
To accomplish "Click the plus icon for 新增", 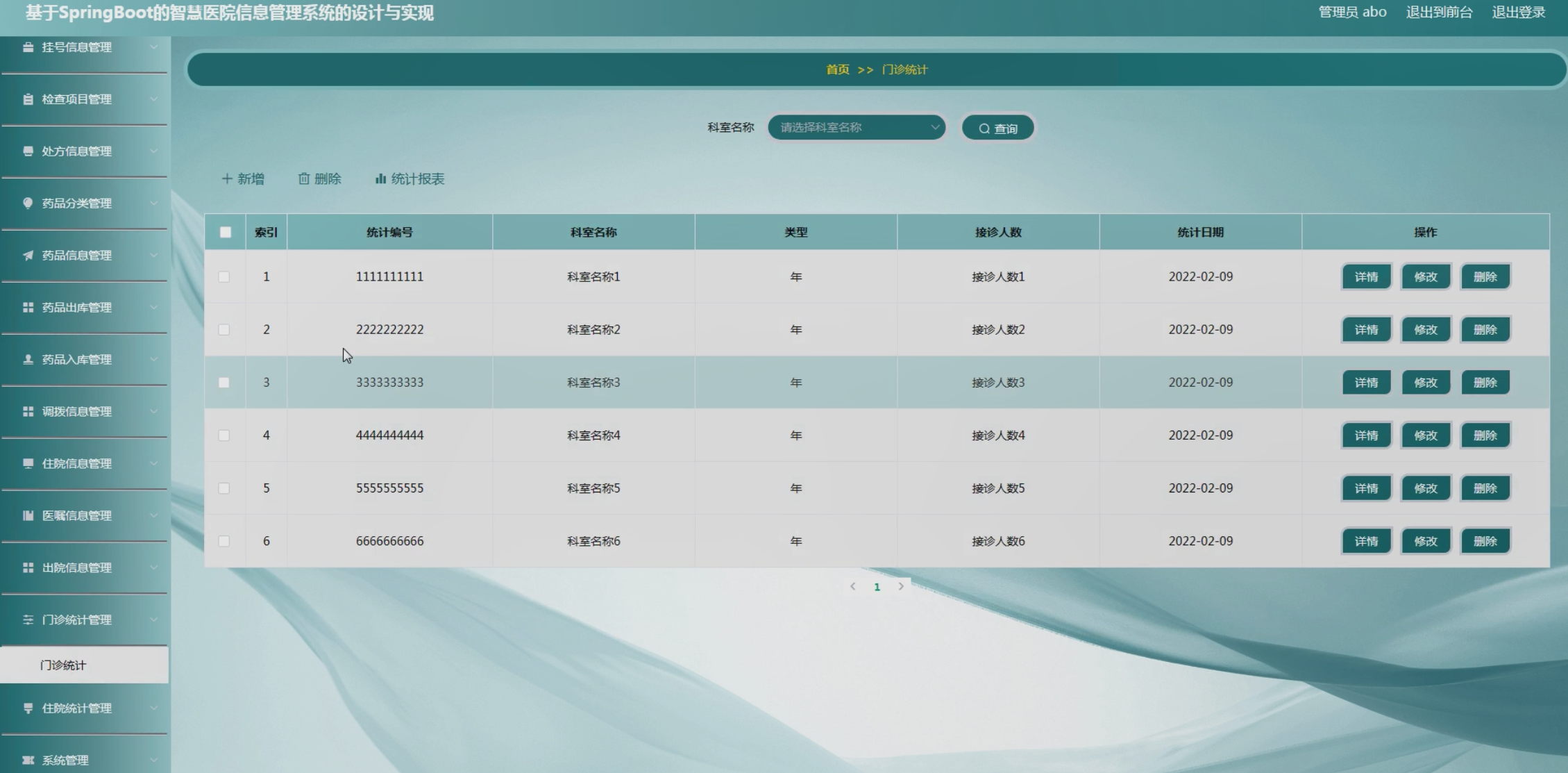I will click(227, 178).
